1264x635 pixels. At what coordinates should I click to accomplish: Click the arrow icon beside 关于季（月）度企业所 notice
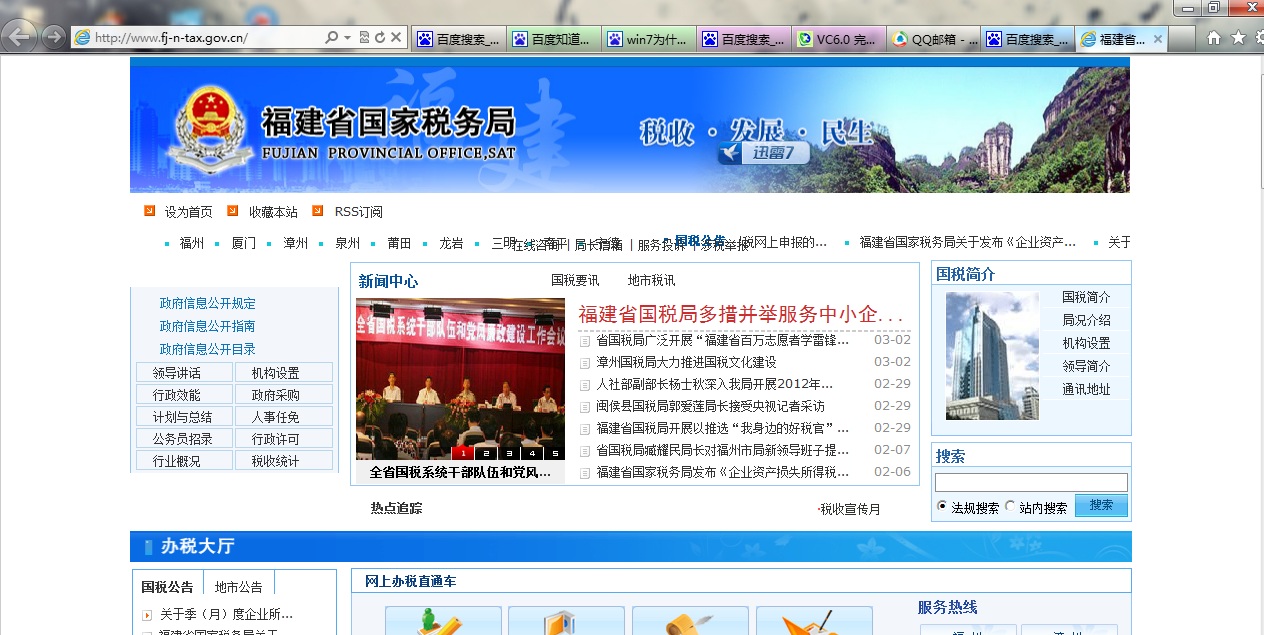click(x=147, y=615)
